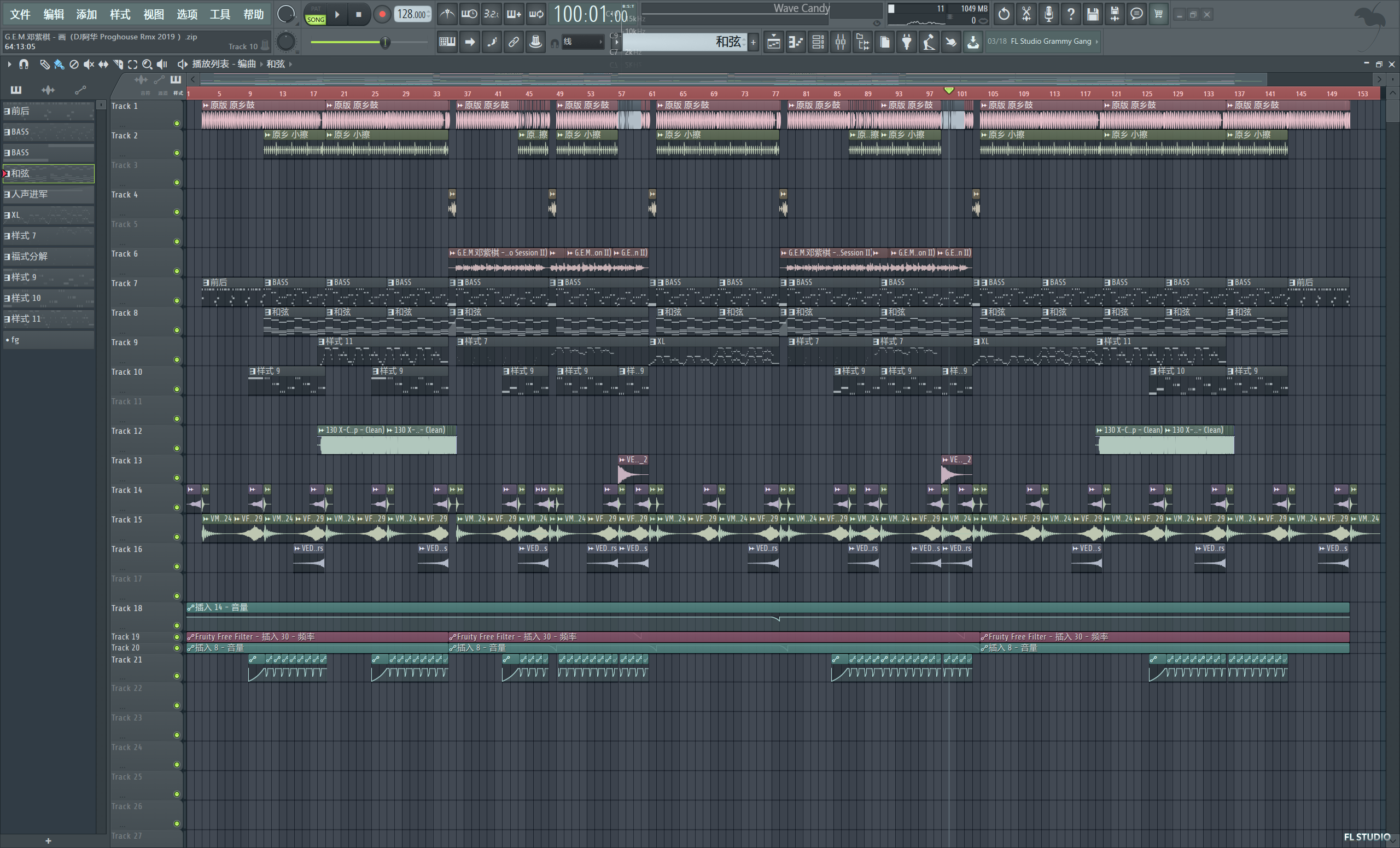This screenshot has width=1400, height=848.
Task: Click the save project floppy icon
Action: 1092,14
